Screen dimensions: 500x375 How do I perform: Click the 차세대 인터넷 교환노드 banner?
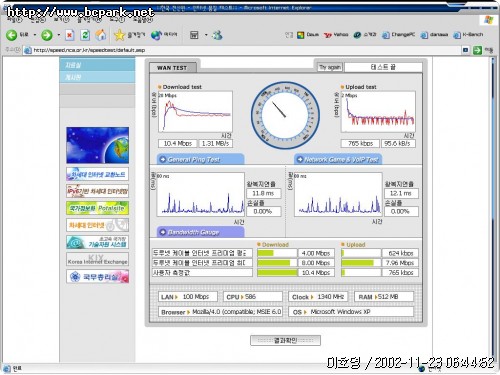tap(97, 174)
